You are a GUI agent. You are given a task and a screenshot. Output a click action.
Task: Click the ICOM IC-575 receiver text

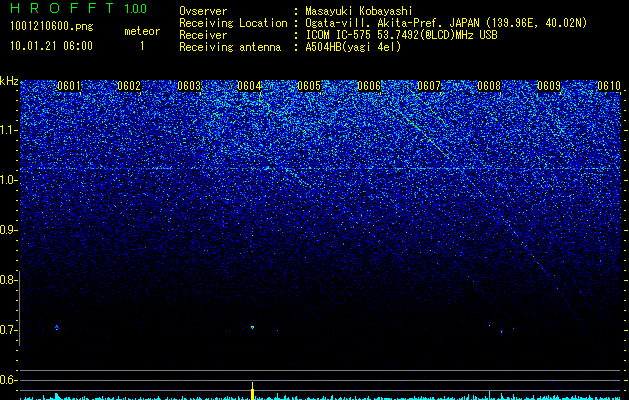point(401,35)
